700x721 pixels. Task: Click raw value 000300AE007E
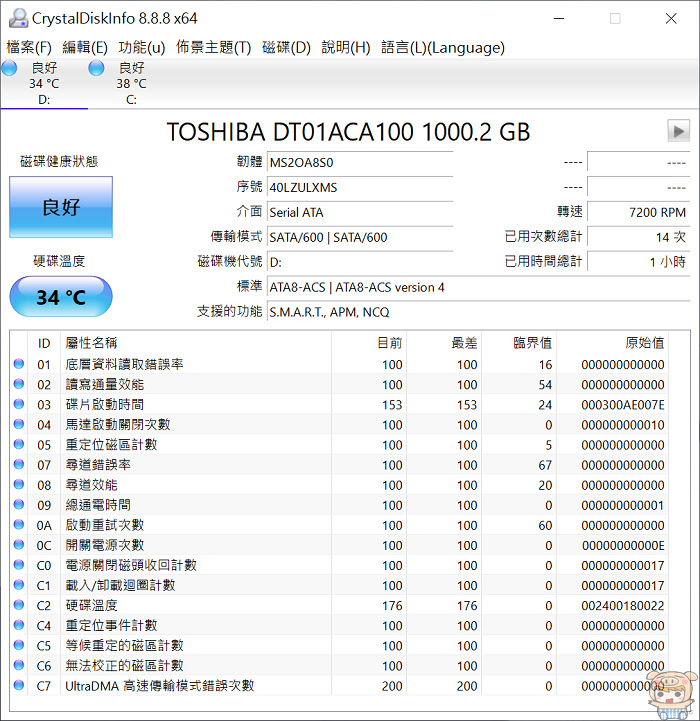point(623,405)
